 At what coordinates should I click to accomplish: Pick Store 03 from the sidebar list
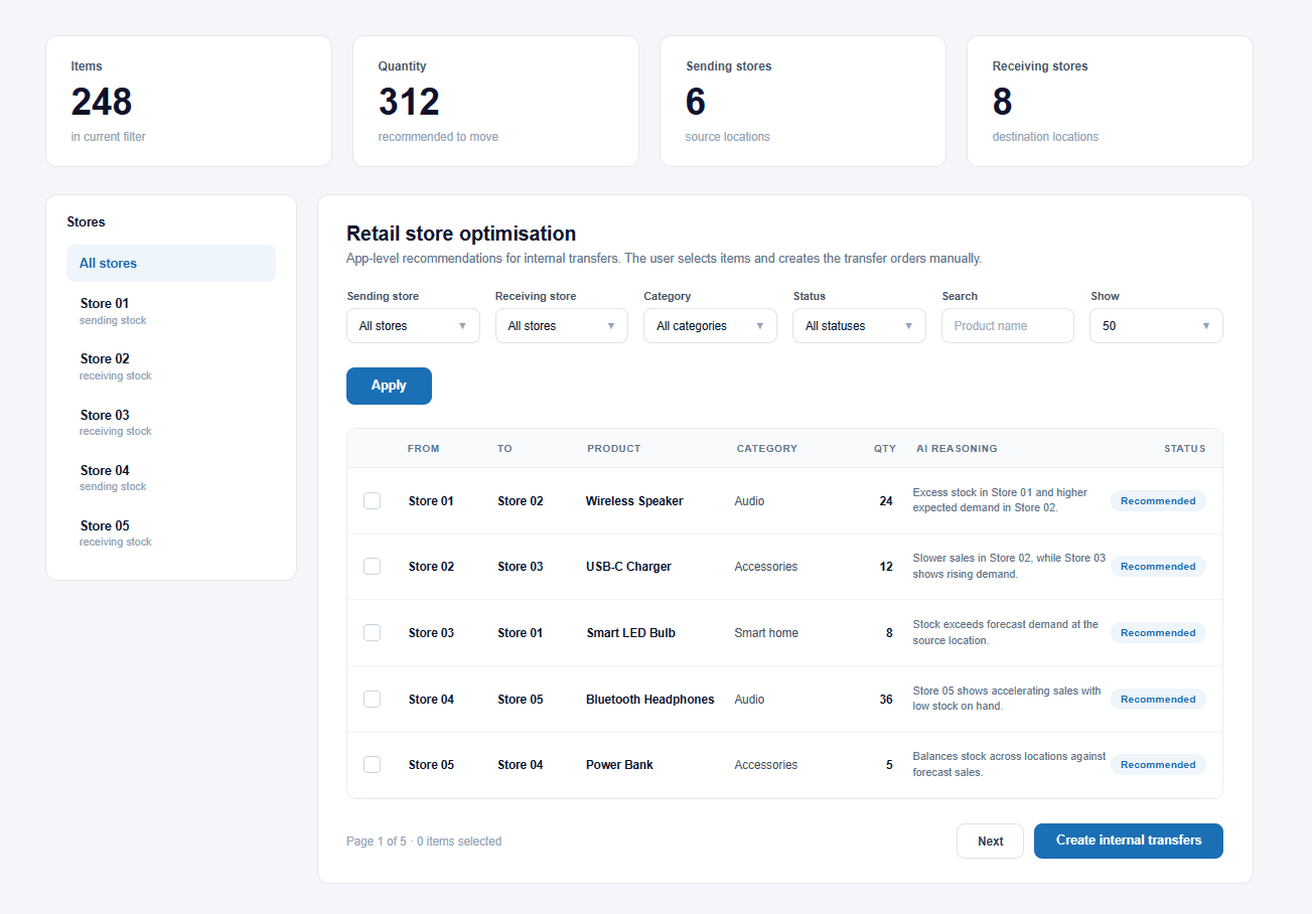tap(171, 422)
